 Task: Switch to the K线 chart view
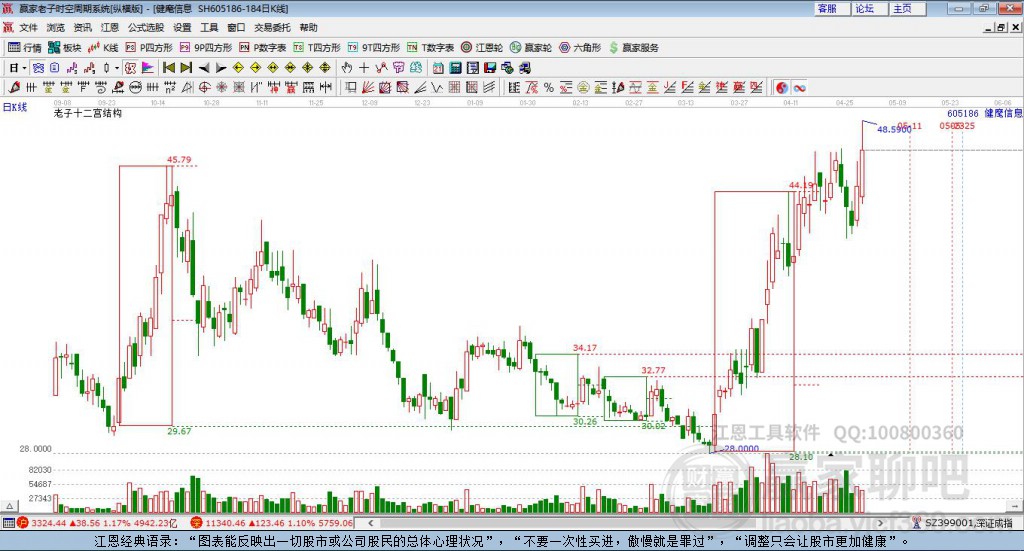[103, 48]
